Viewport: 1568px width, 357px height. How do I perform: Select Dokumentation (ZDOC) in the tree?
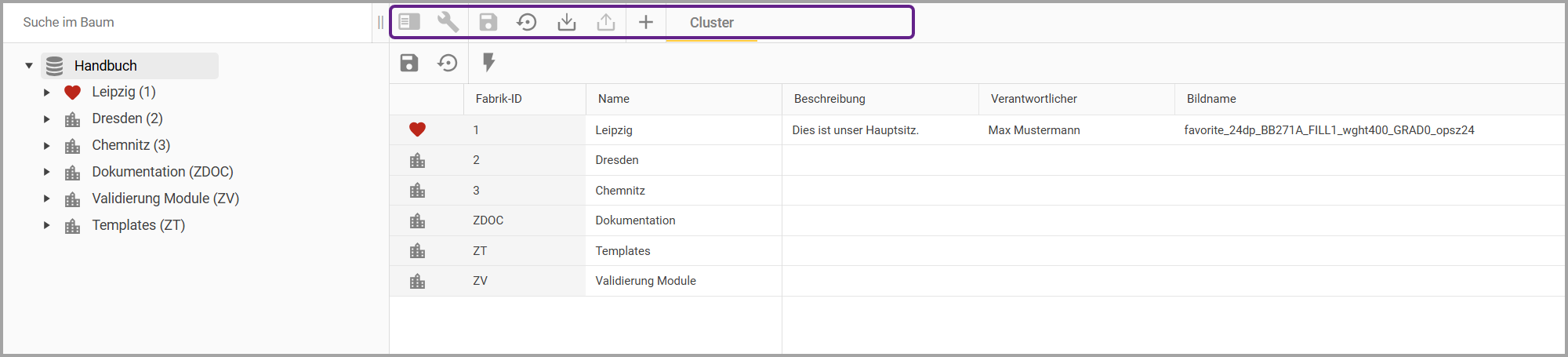tap(162, 172)
